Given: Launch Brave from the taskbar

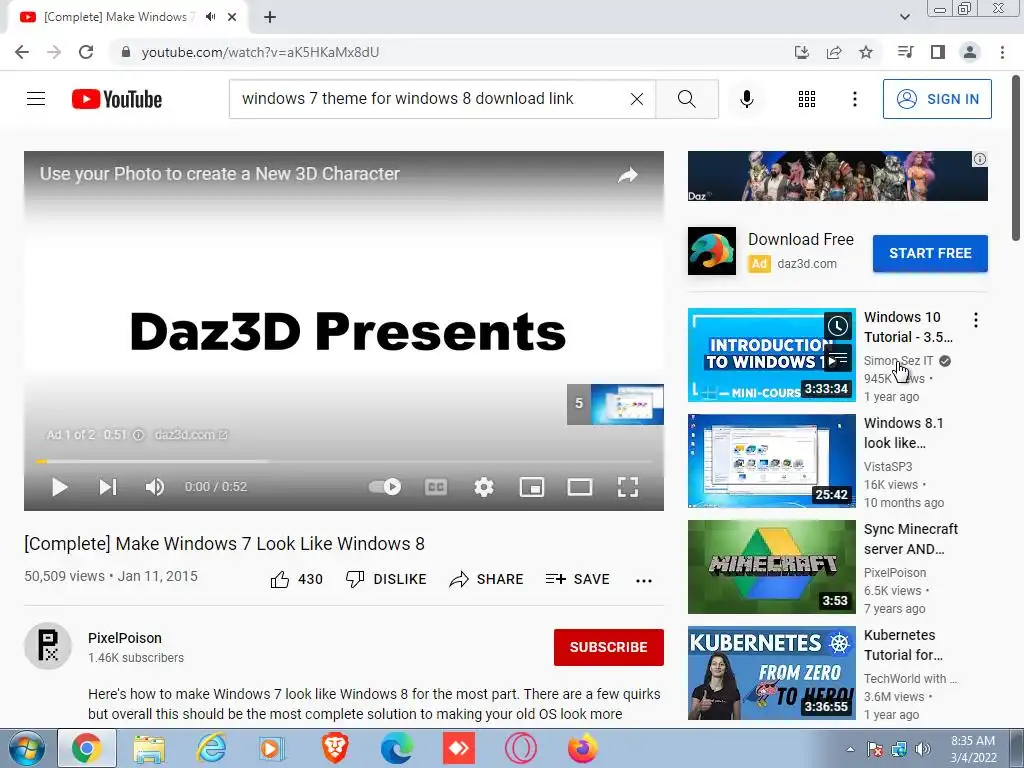Looking at the screenshot, I should pos(334,748).
